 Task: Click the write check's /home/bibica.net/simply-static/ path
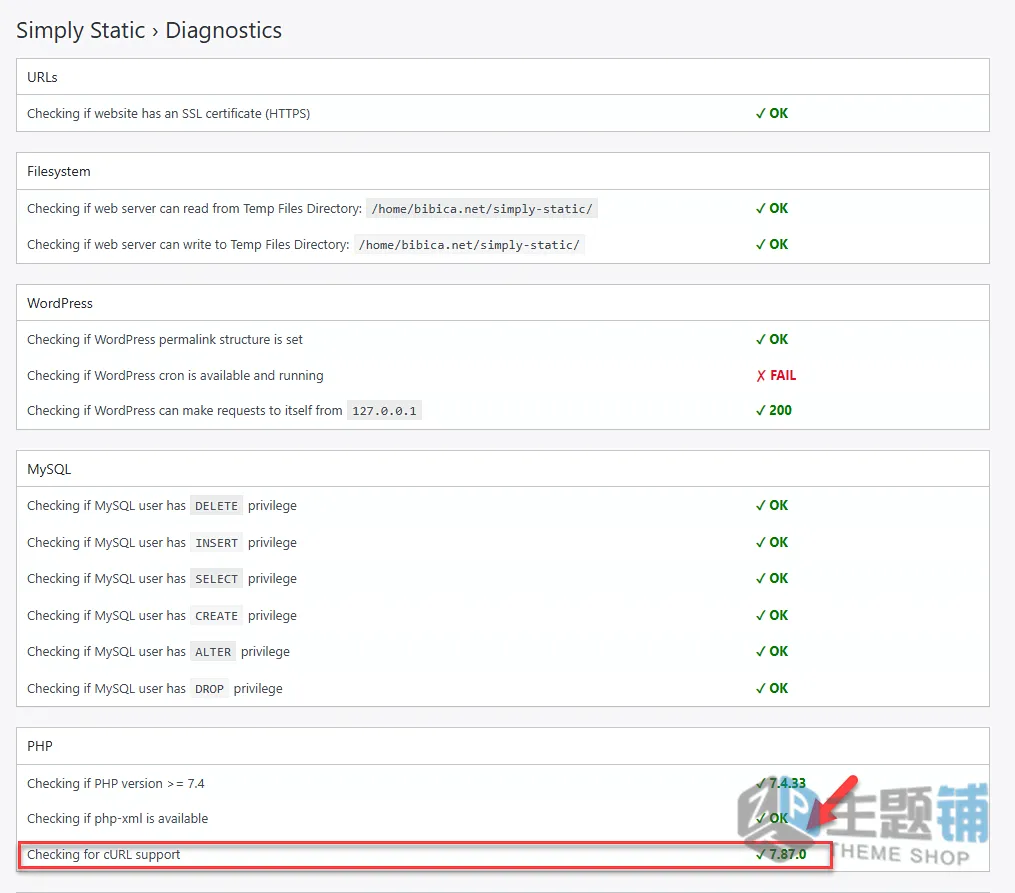[x=469, y=245]
